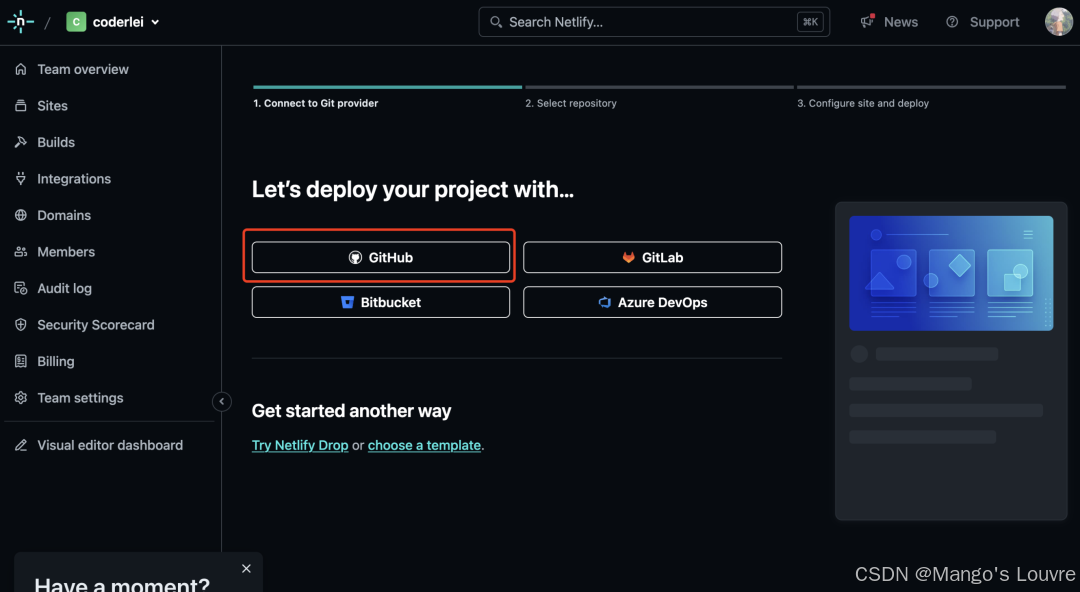Click the Netlify logo icon
The width and height of the screenshot is (1080, 592).
point(20,22)
